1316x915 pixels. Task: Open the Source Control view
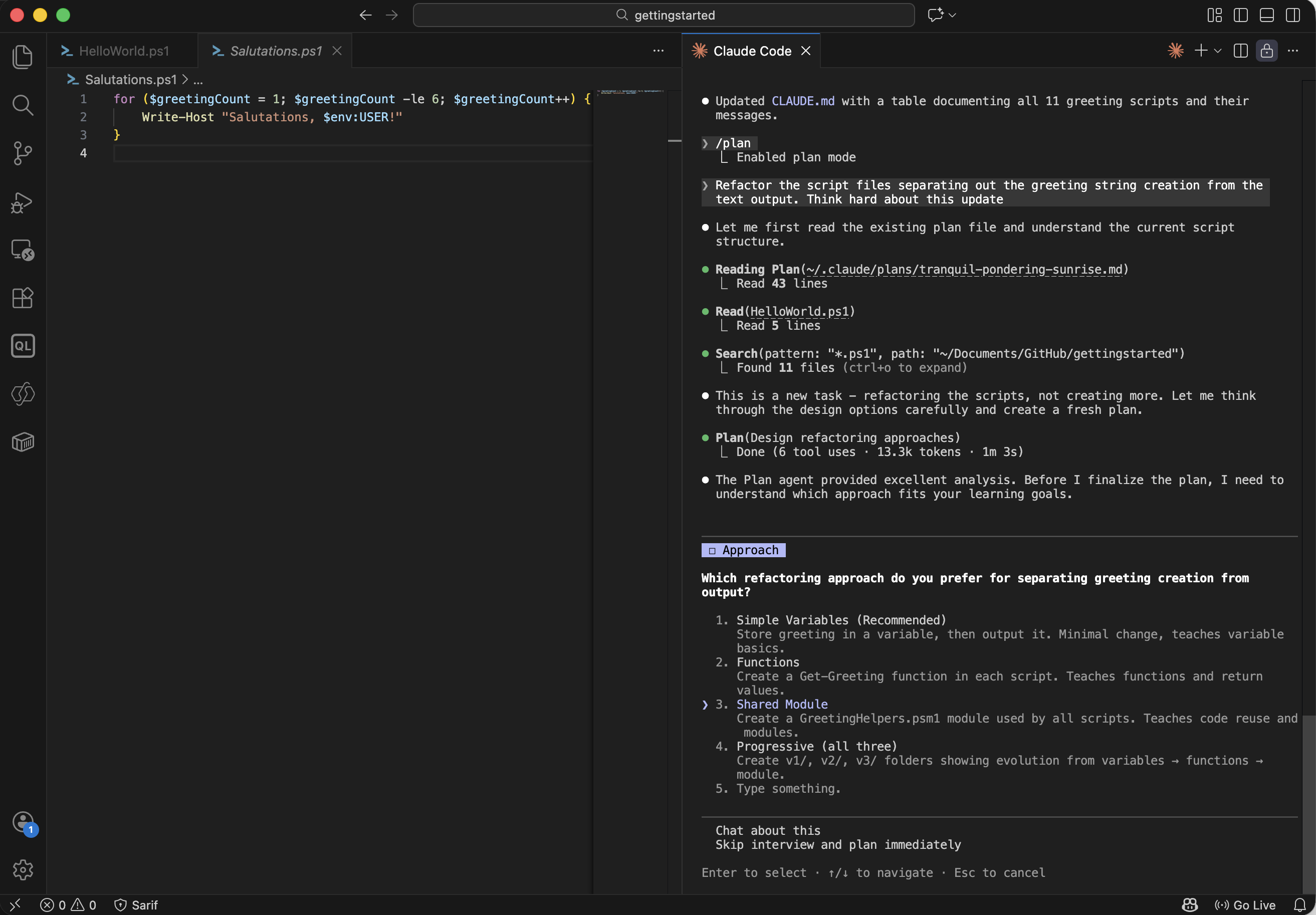(x=23, y=153)
